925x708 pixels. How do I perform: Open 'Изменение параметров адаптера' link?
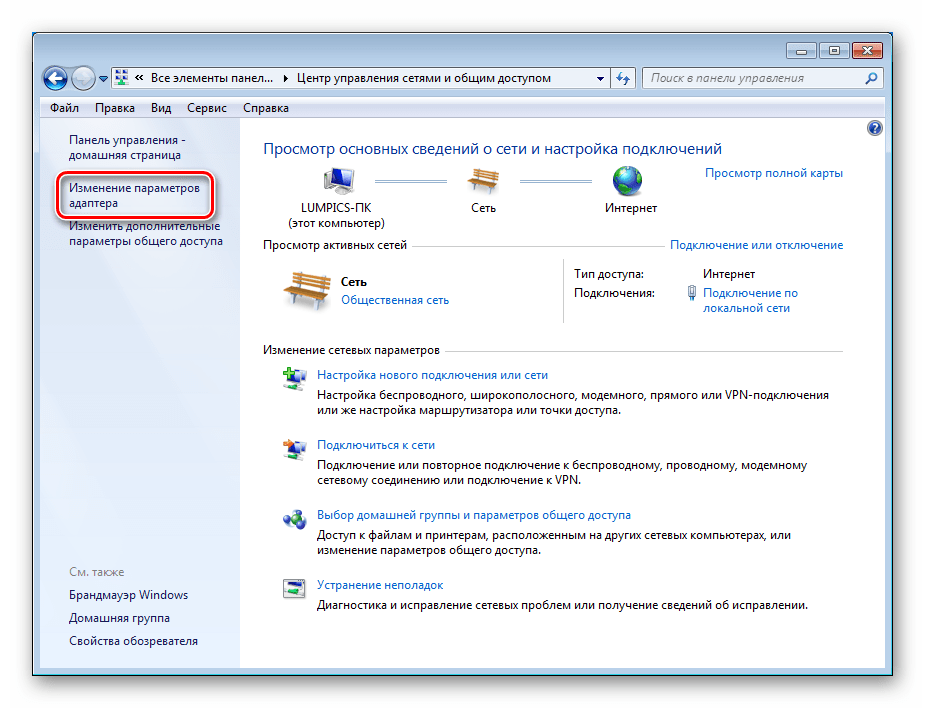click(134, 195)
